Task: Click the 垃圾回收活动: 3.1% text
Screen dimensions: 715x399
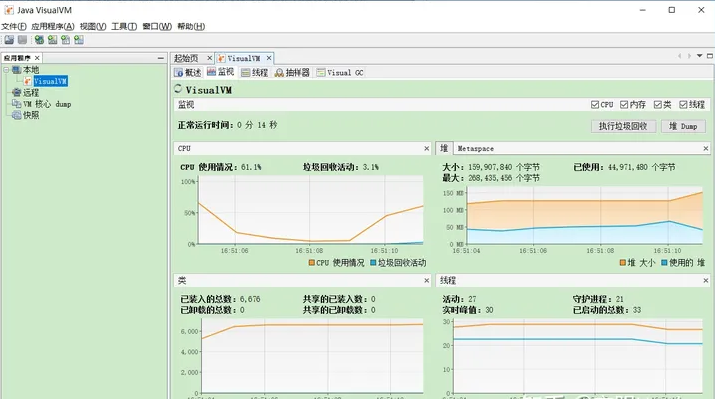Action: [x=341, y=167]
